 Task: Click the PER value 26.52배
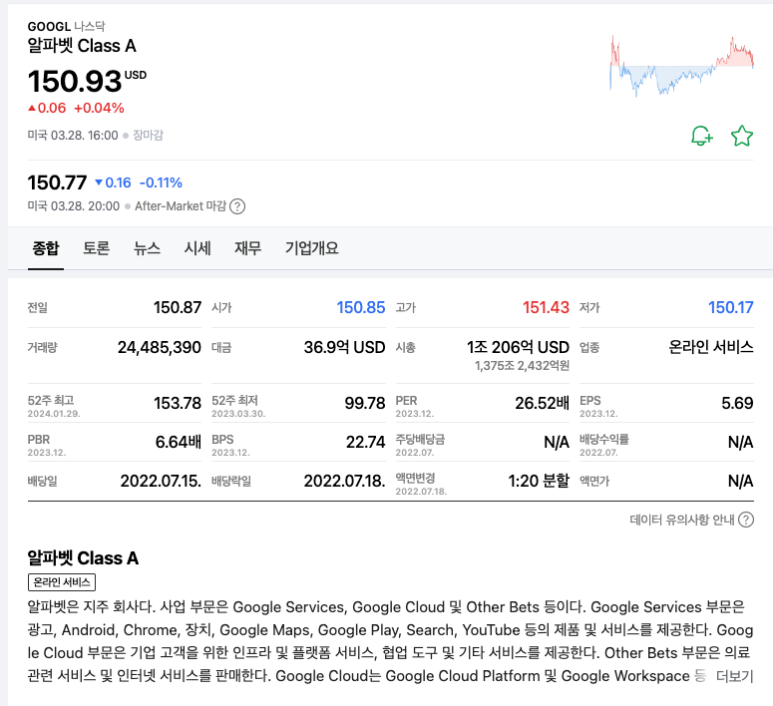click(542, 403)
